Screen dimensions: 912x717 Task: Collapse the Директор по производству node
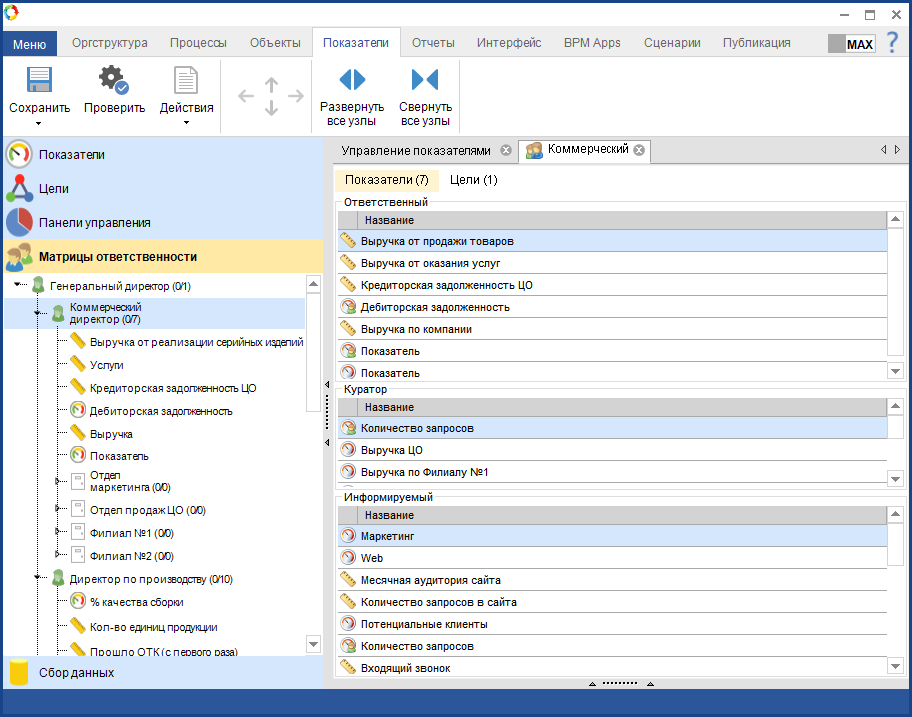(x=38, y=578)
